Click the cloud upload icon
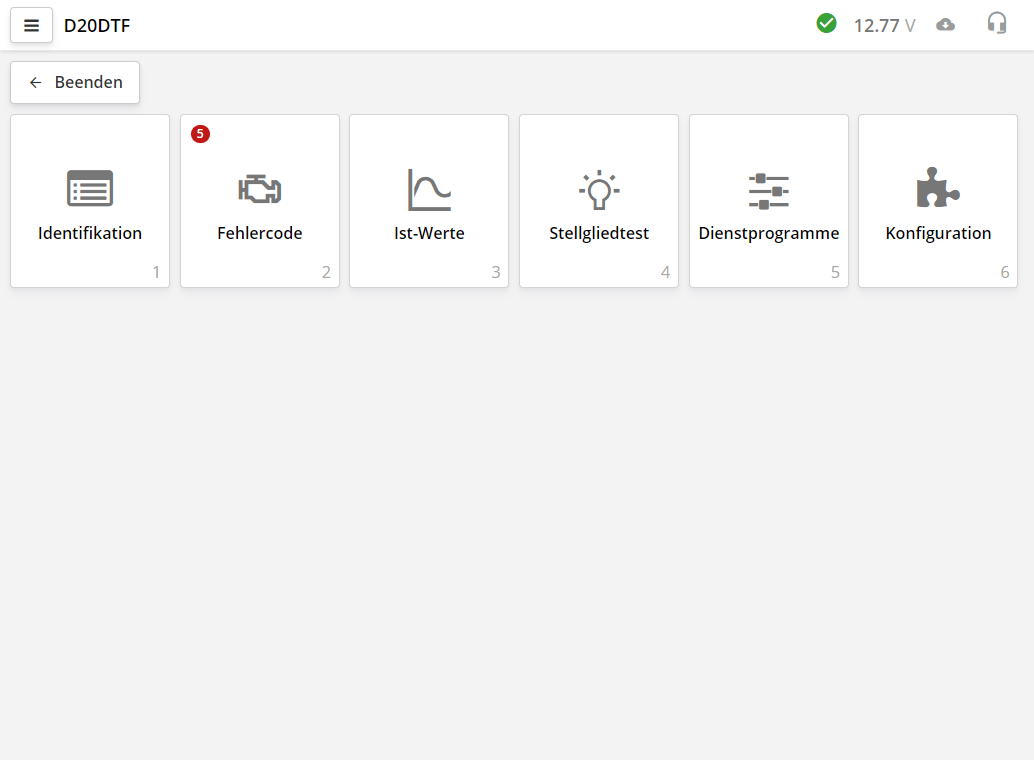The image size is (1034, 760). [x=945, y=23]
